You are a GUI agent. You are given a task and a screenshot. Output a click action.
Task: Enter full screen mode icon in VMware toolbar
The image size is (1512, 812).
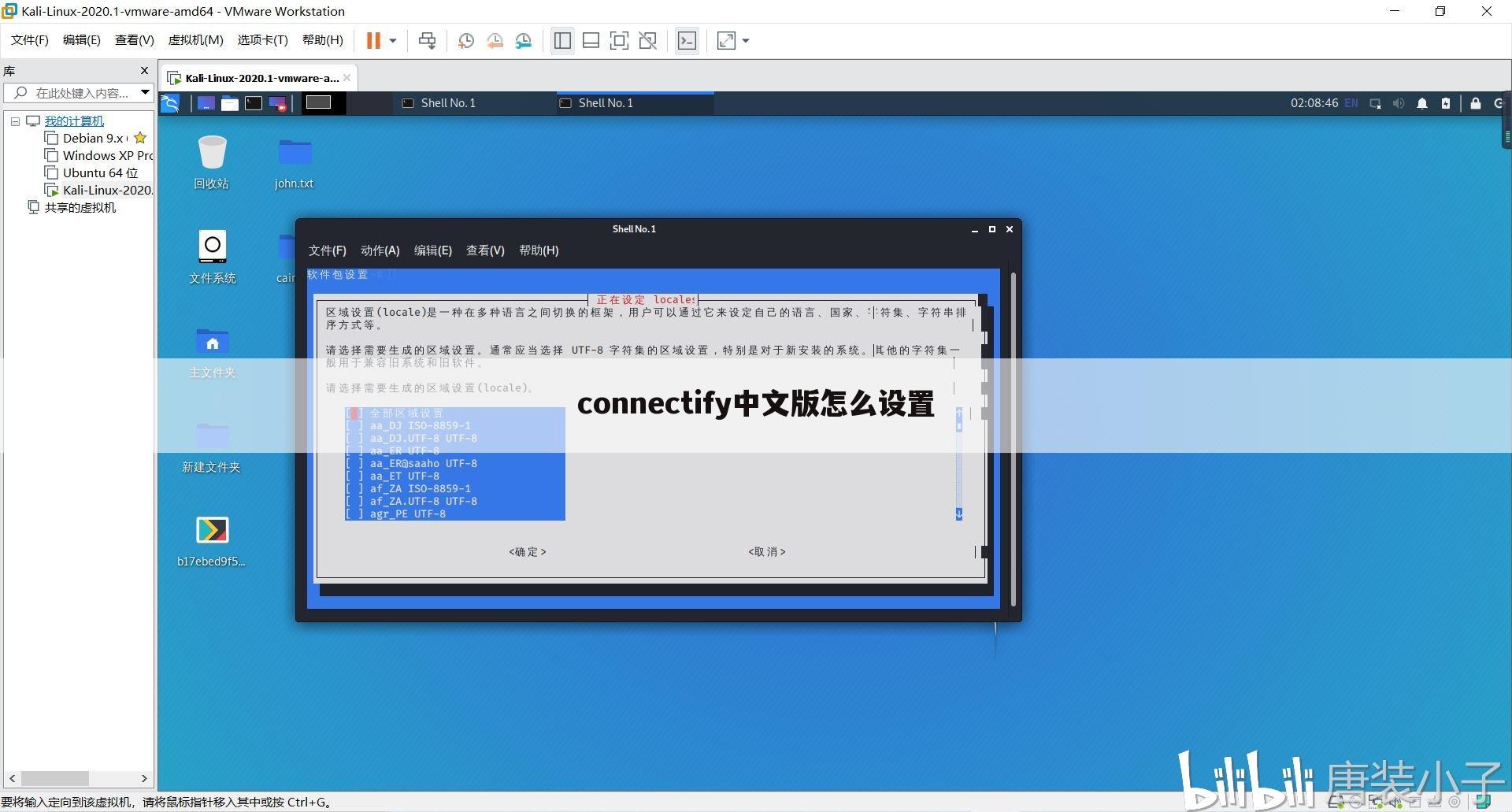pos(619,40)
